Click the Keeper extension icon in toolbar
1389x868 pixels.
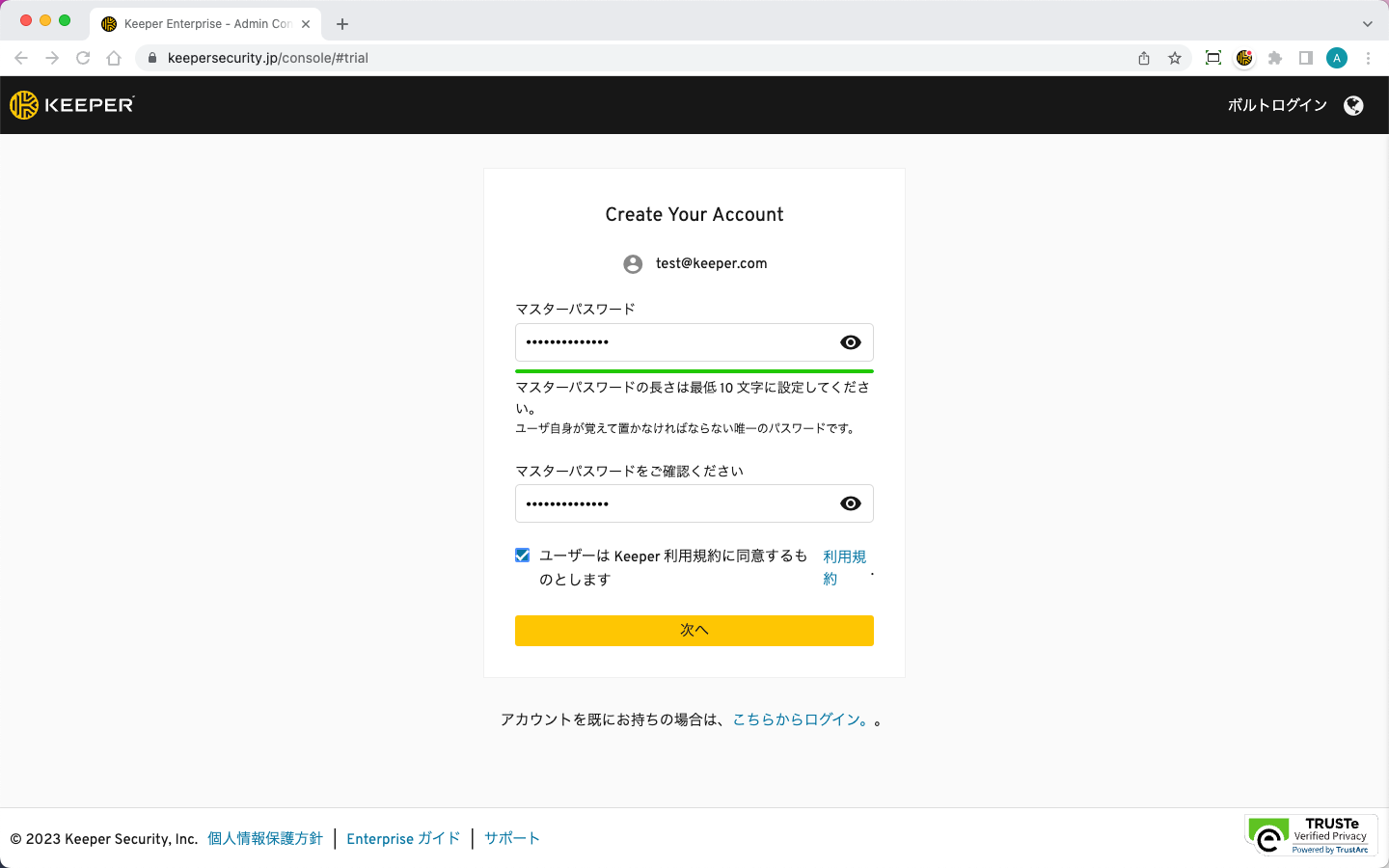[1244, 58]
